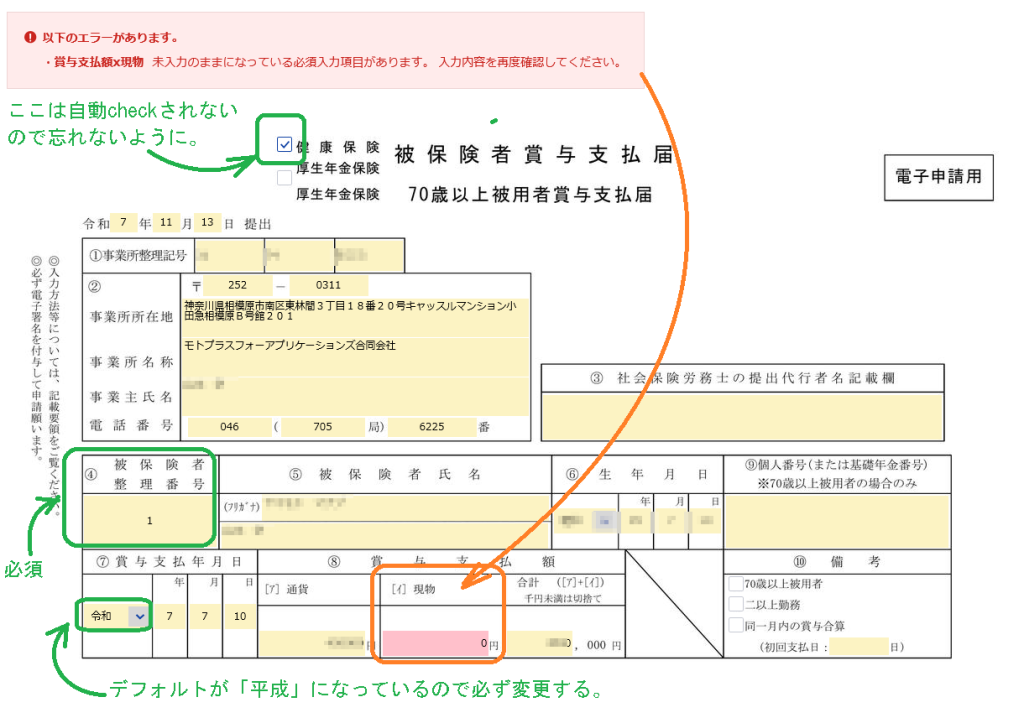
Task: Tick the 70歳以上被用者 checkbox
Action: coord(736,584)
